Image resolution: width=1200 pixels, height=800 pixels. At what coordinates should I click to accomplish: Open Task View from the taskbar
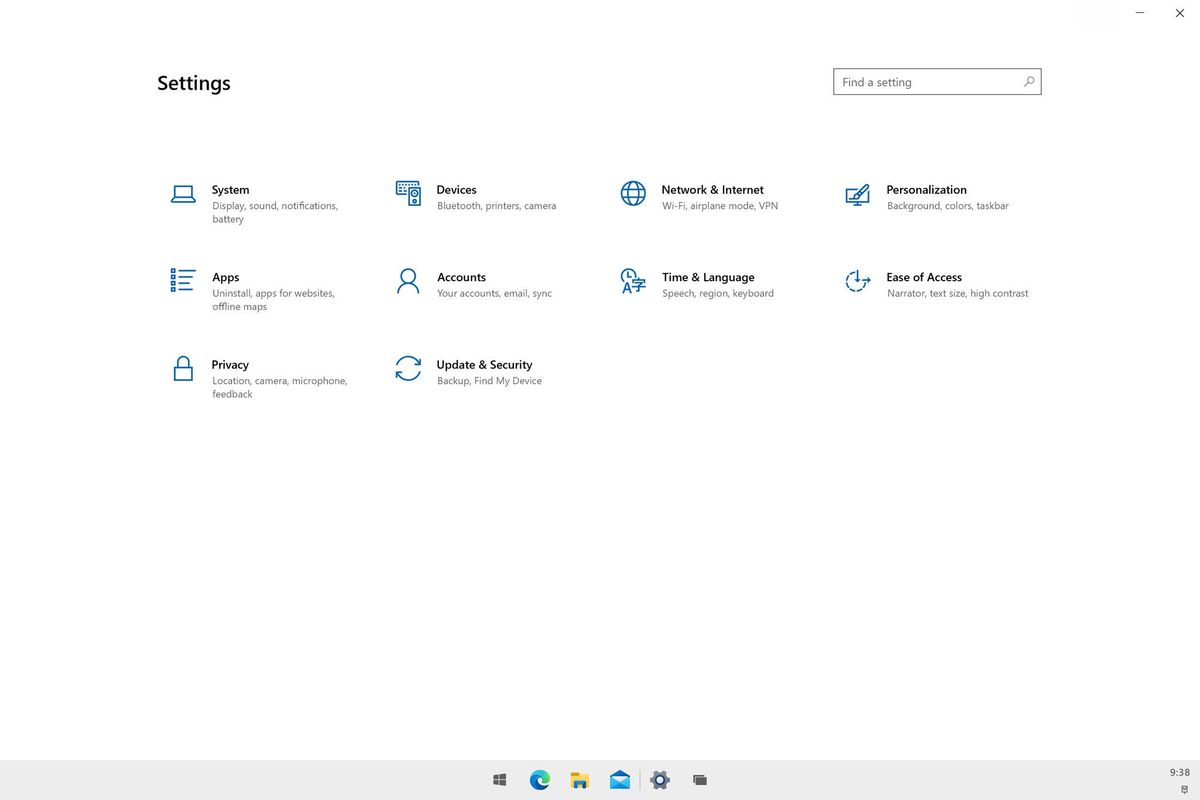699,779
